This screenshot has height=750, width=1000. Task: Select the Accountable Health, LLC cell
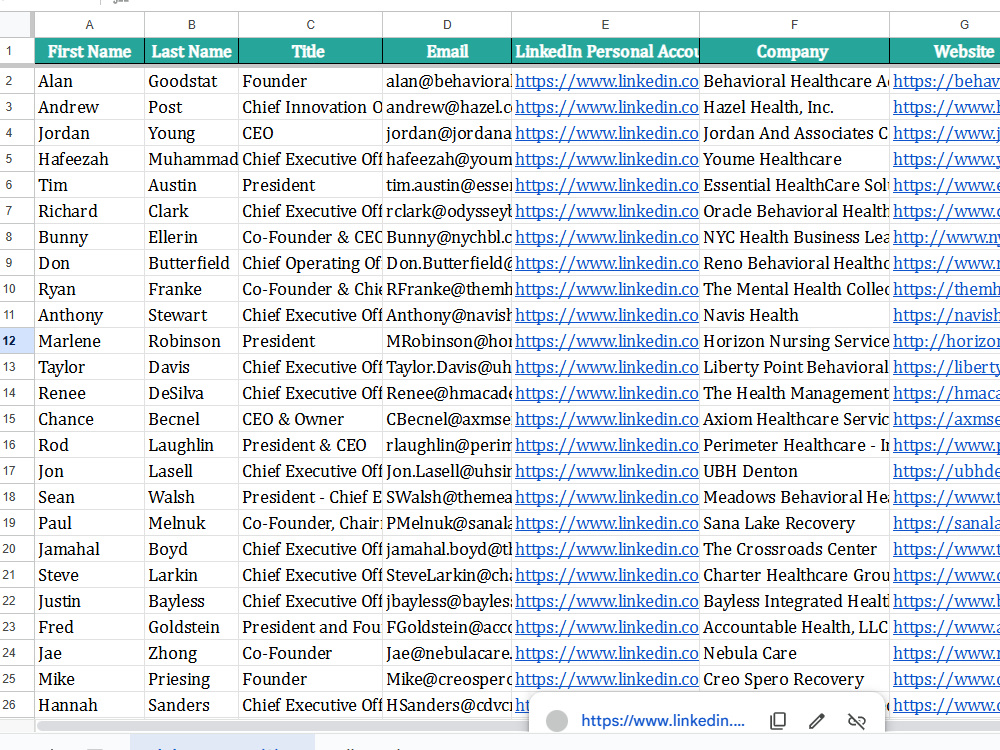794,627
